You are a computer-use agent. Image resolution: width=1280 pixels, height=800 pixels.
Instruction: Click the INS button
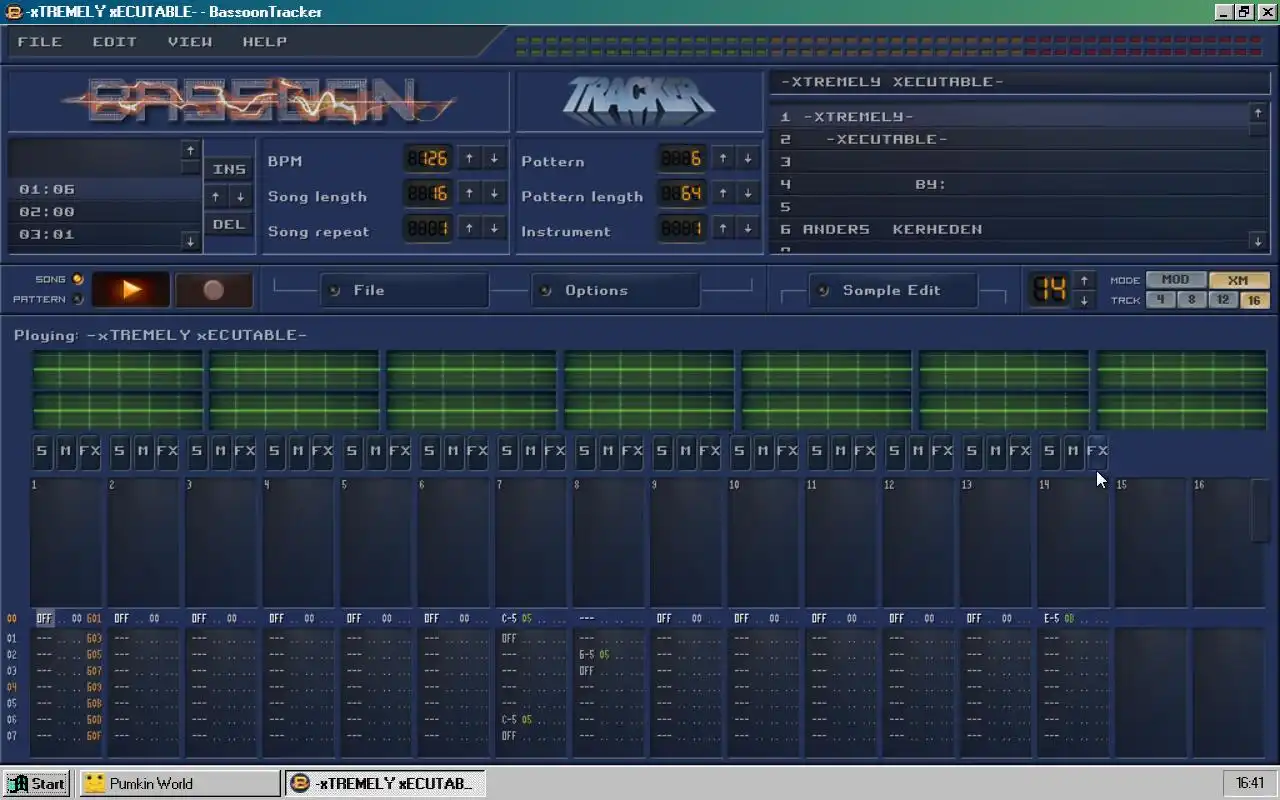coord(229,169)
